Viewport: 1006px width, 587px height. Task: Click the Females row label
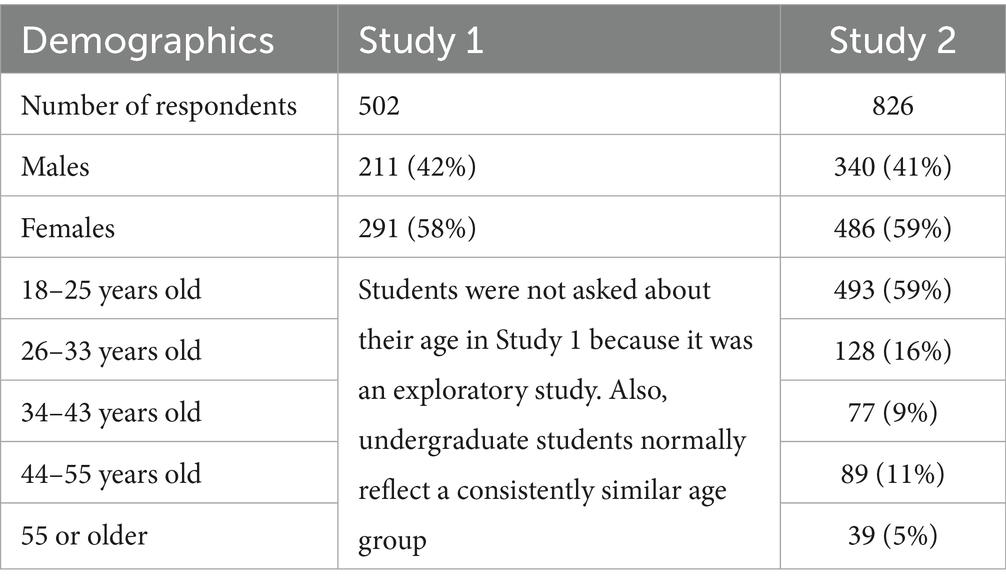68,228
